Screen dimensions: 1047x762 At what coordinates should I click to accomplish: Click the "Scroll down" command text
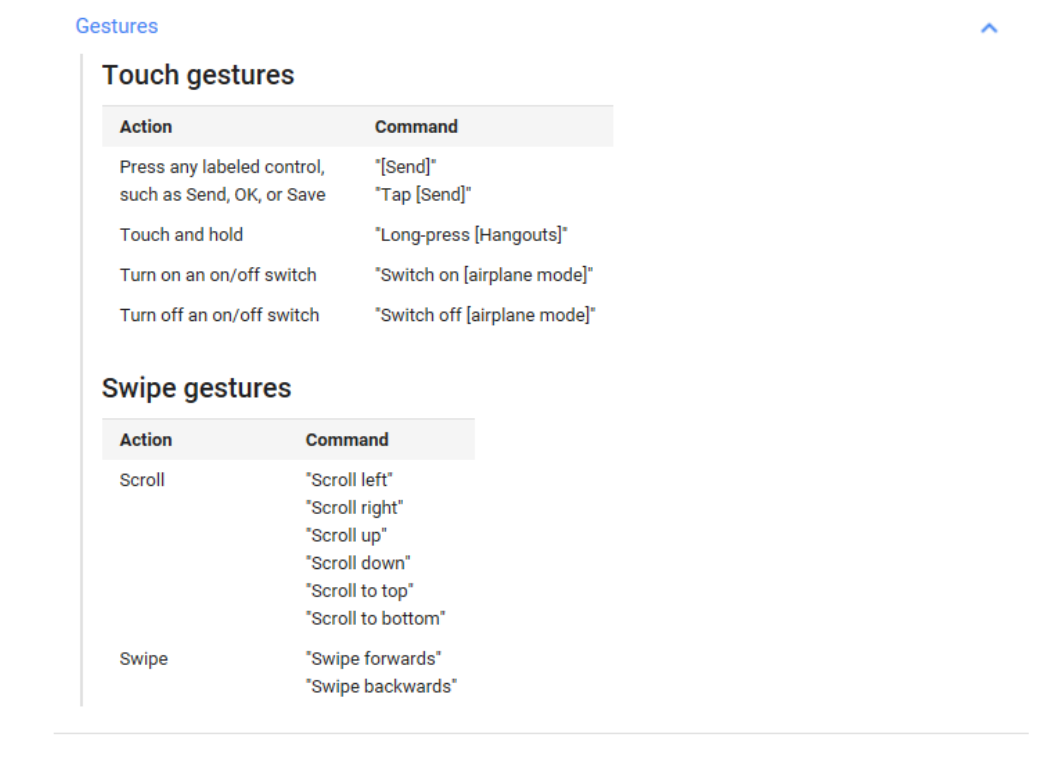click(x=358, y=563)
